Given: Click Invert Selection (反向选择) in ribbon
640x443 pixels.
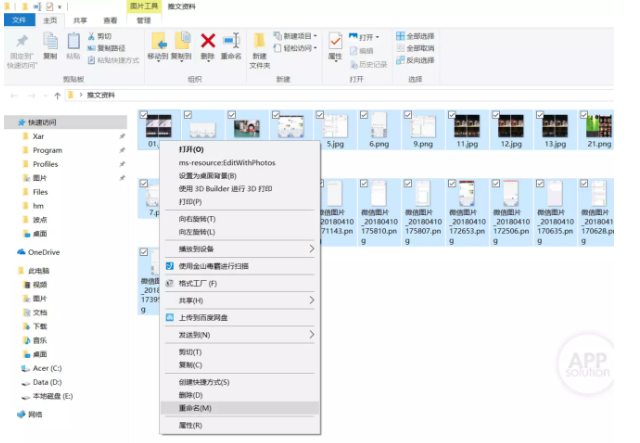Looking at the screenshot, I should tap(418, 60).
